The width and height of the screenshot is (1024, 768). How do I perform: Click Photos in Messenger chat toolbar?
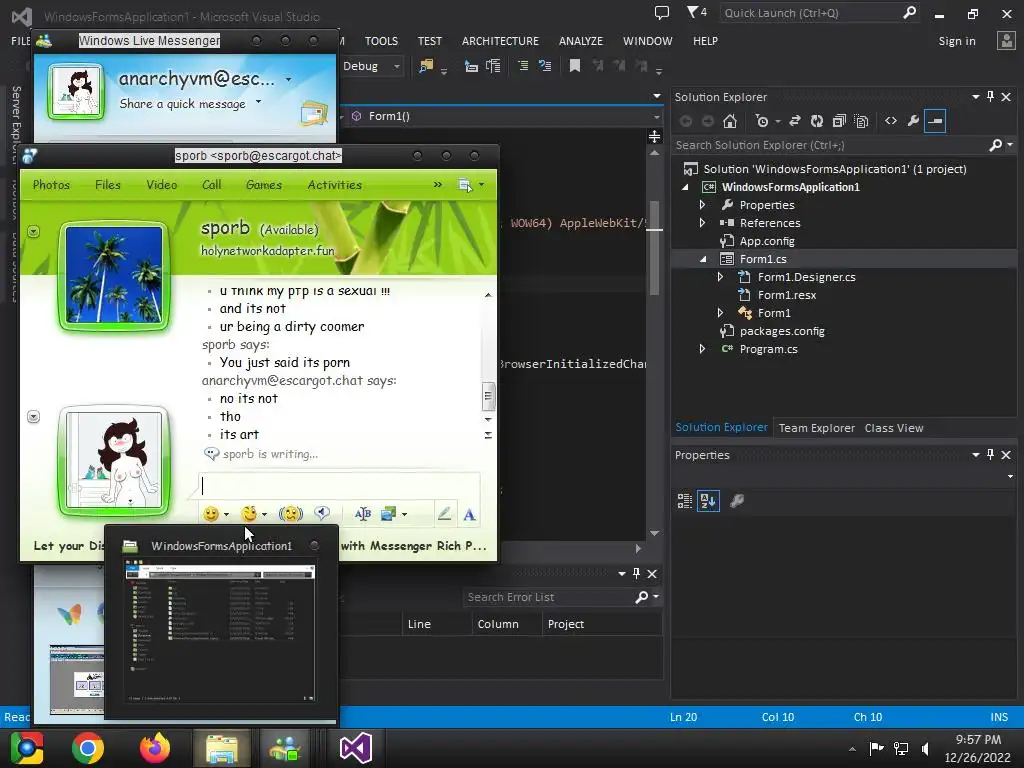pos(51,185)
